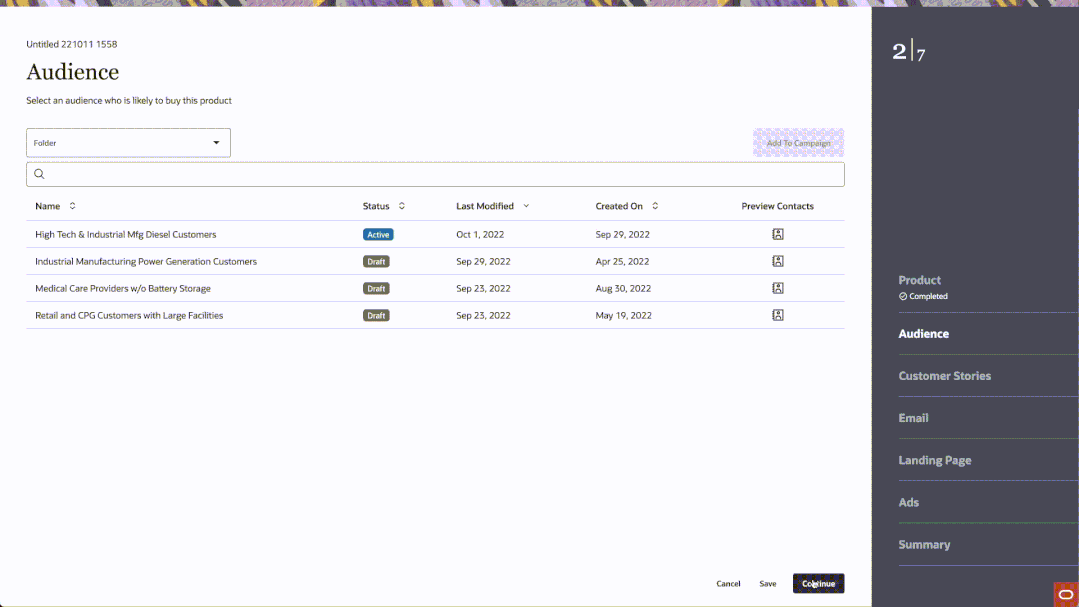1079x607 pixels.
Task: Click the search magnifier icon
Action: pyautogui.click(x=39, y=174)
